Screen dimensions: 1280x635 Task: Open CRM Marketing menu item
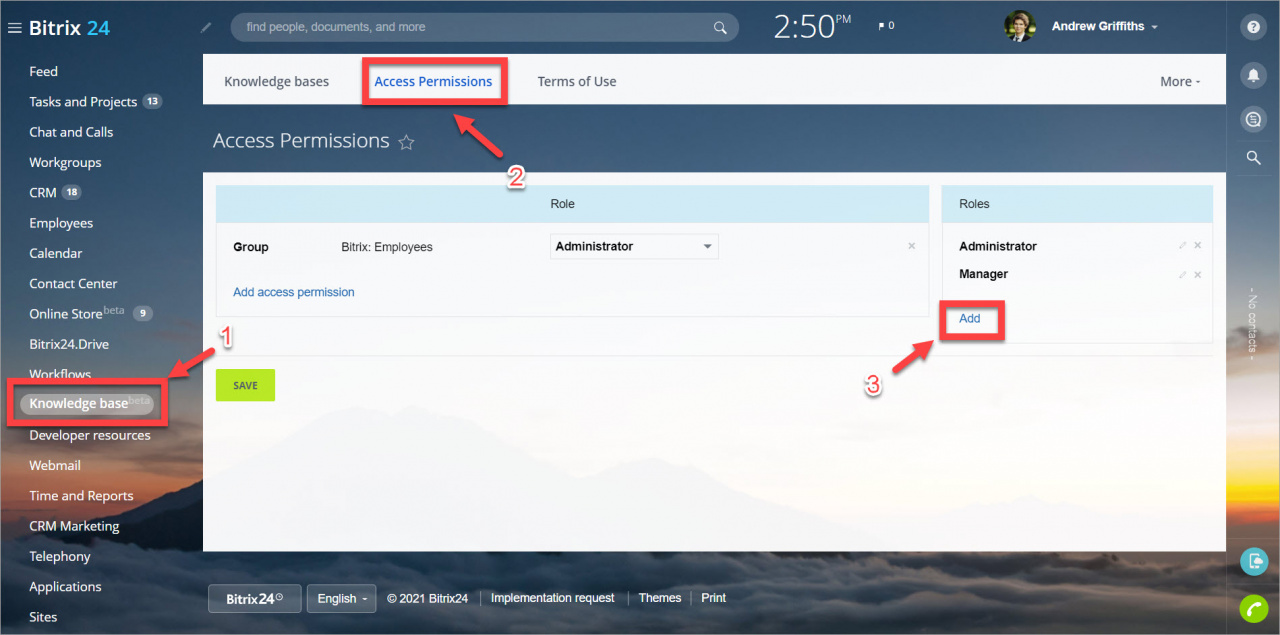74,526
